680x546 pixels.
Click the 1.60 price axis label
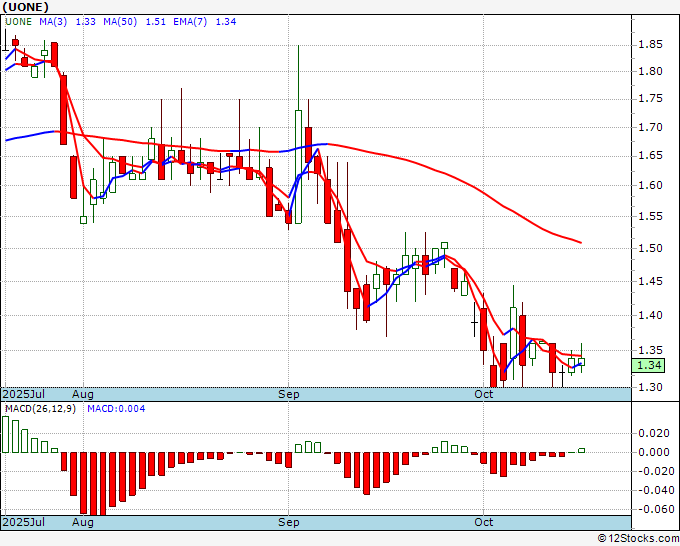650,185
